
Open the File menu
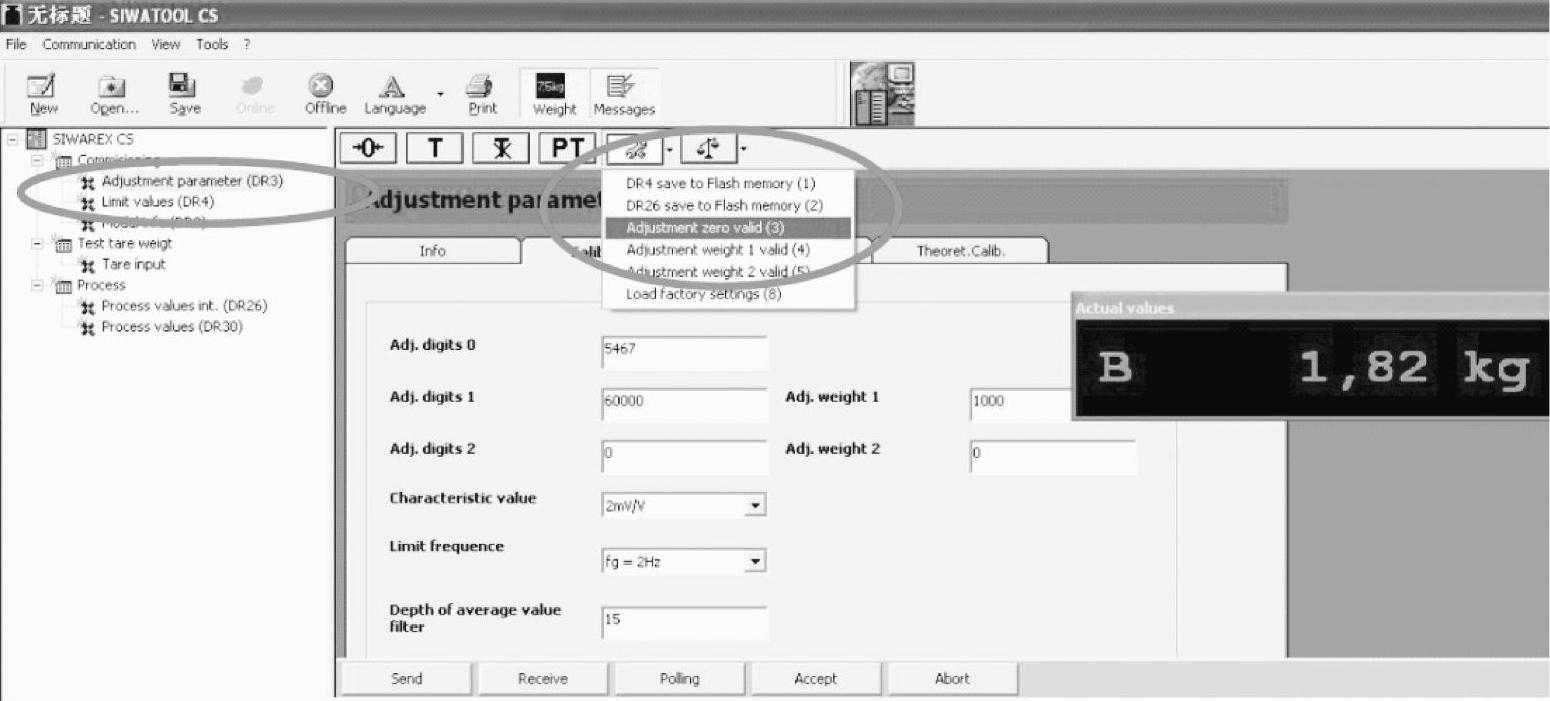click(x=16, y=44)
